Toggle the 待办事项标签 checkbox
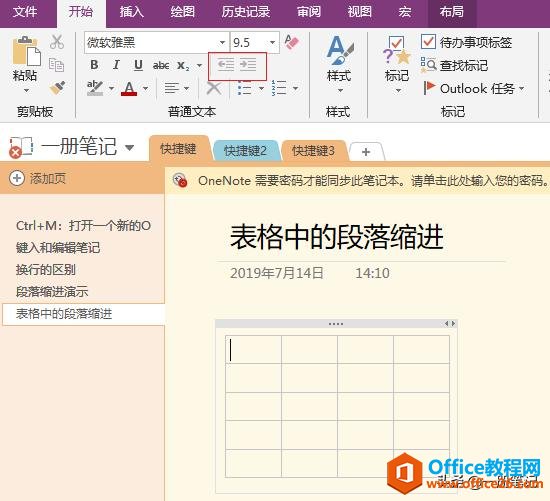 [x=428, y=42]
